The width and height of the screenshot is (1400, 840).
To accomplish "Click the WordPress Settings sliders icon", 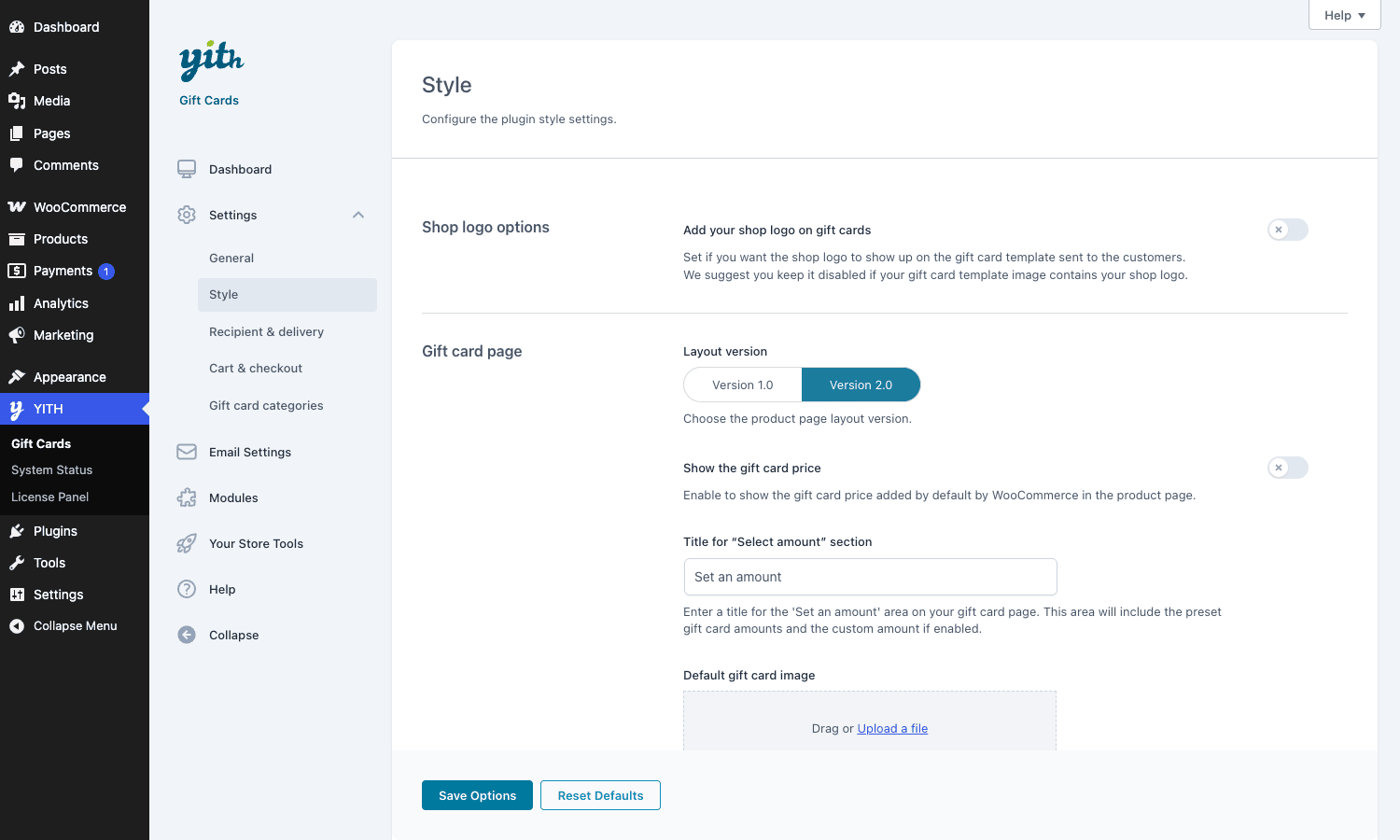I will 17,595.
